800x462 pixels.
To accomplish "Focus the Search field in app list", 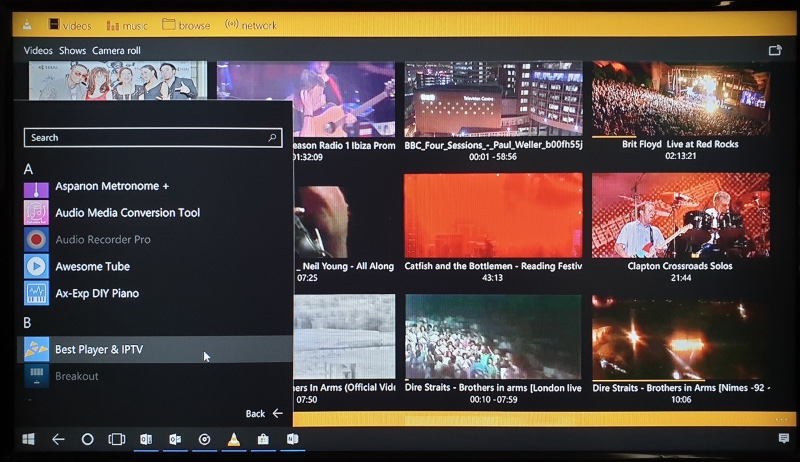I will click(153, 138).
